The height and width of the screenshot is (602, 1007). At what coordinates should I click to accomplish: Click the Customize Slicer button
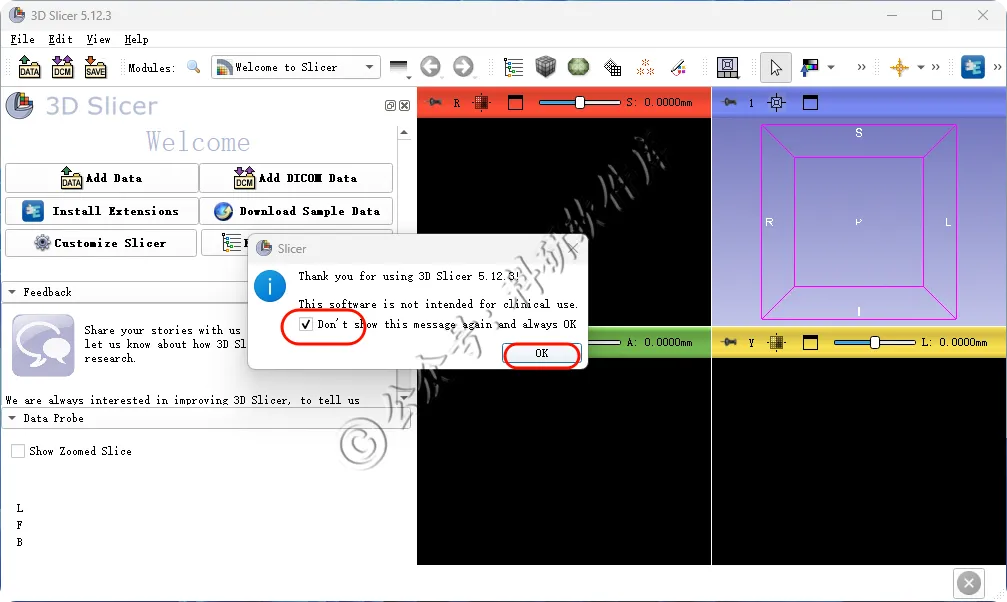tap(101, 243)
